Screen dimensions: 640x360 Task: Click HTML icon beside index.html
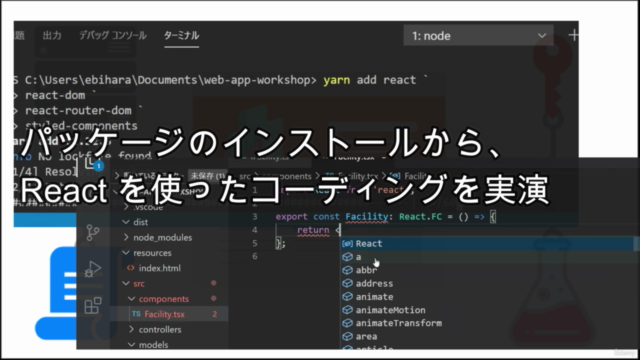coord(131,268)
